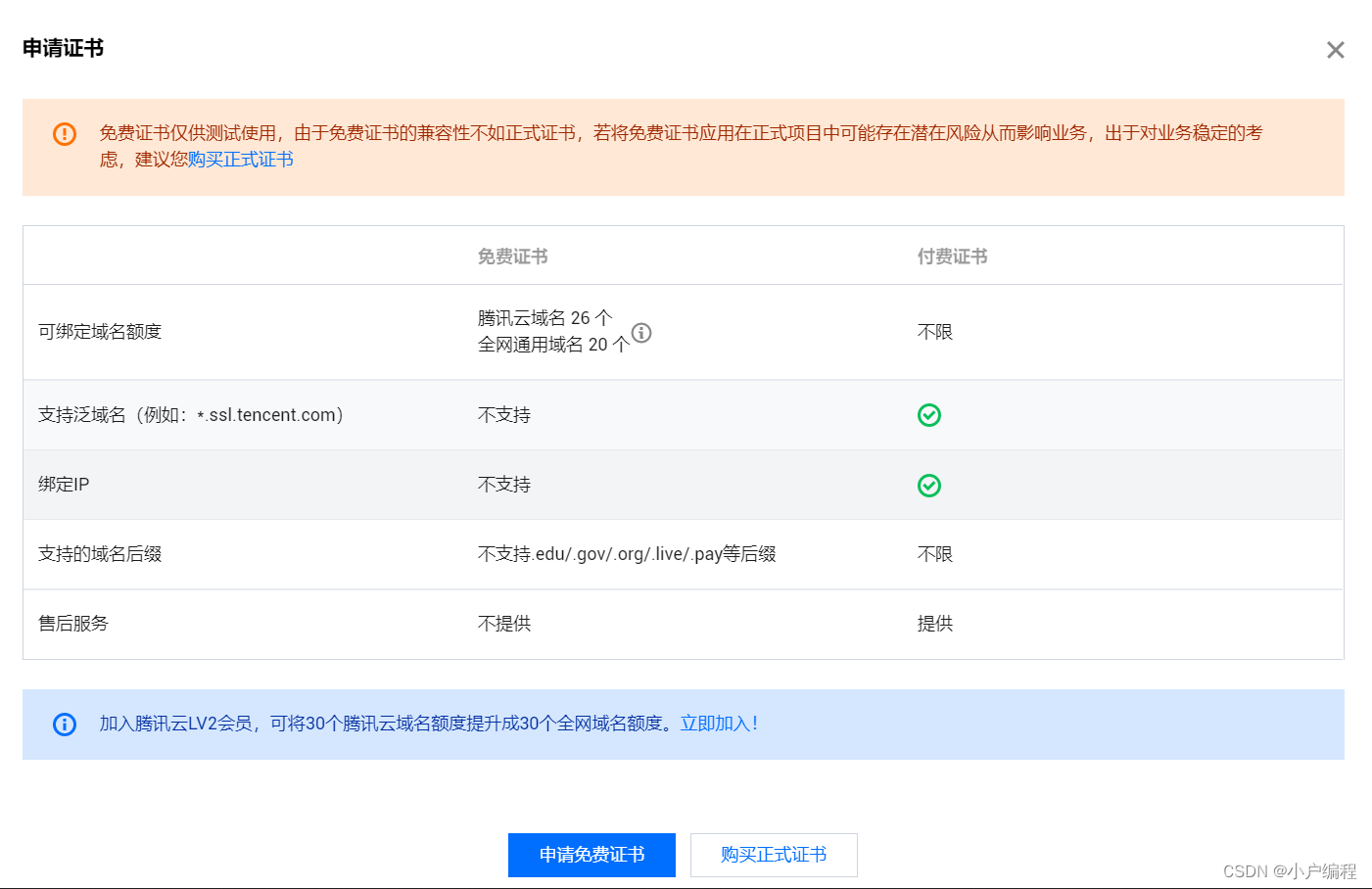The height and width of the screenshot is (889, 1372).
Task: Click the orange warning icon in the alert banner
Action: coord(64,133)
